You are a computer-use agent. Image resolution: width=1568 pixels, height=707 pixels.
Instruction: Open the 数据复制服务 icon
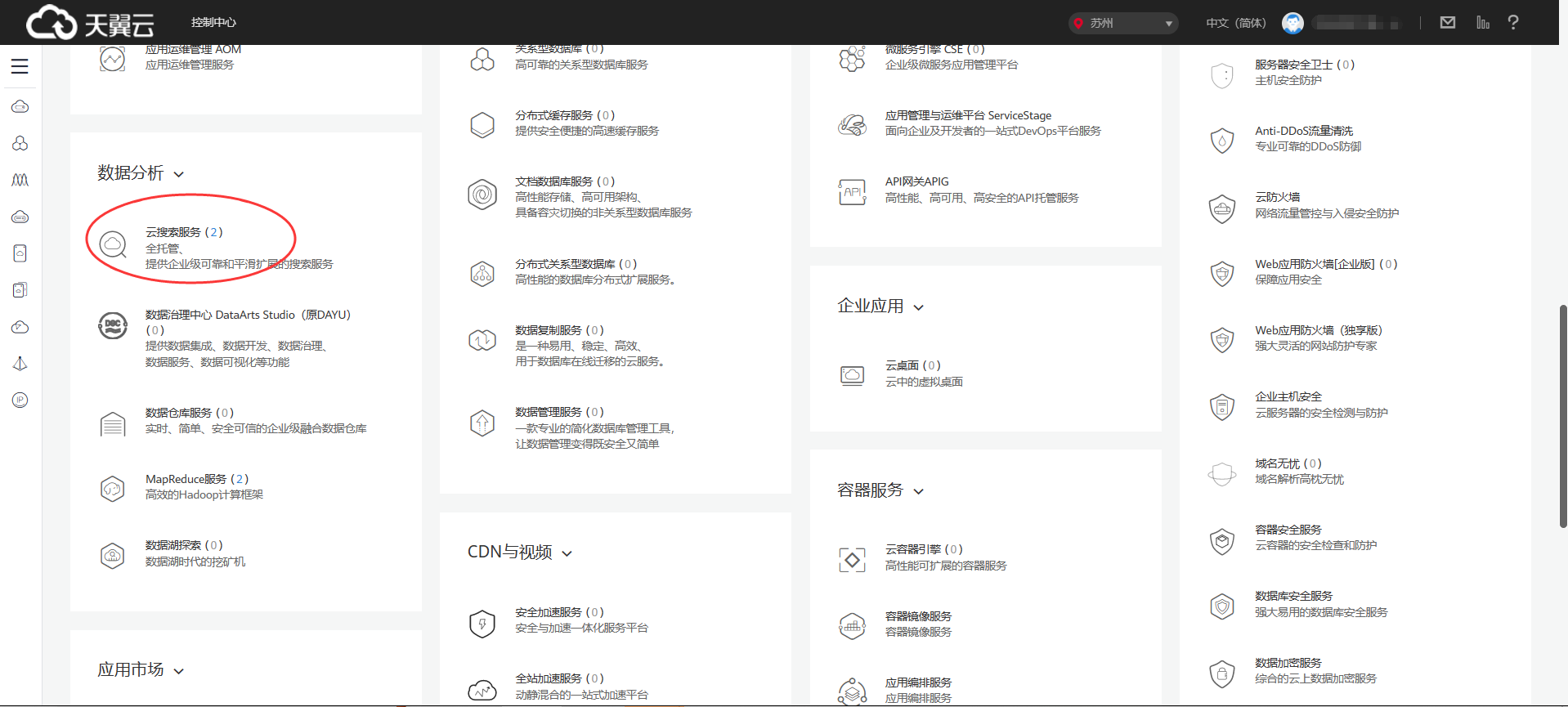[482, 340]
